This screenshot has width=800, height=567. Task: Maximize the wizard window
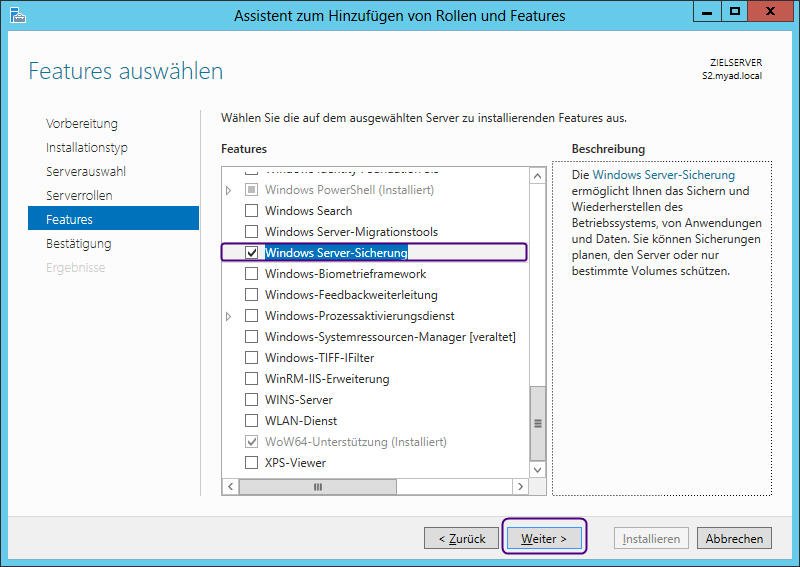734,12
